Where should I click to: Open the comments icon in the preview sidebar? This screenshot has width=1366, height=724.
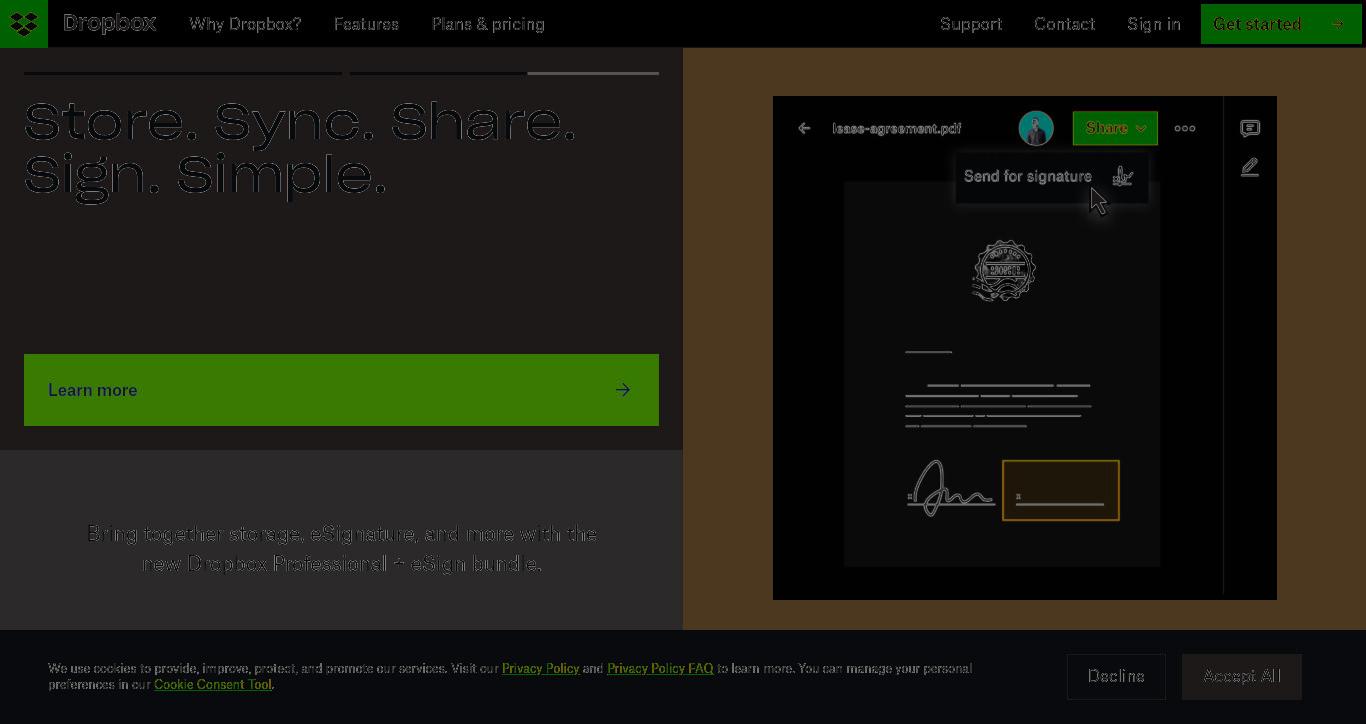click(x=1250, y=128)
